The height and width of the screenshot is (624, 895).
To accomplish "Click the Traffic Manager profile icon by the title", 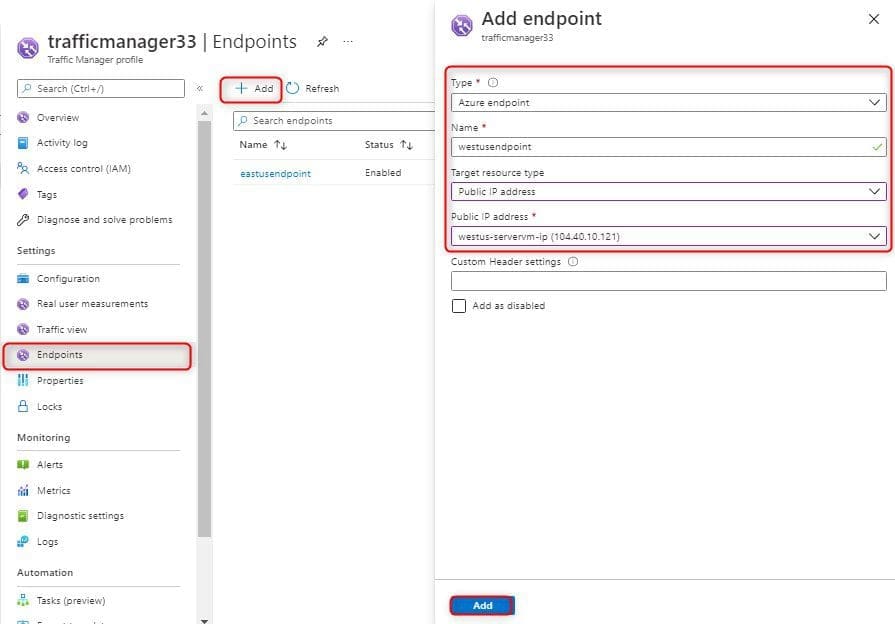I will [28, 49].
